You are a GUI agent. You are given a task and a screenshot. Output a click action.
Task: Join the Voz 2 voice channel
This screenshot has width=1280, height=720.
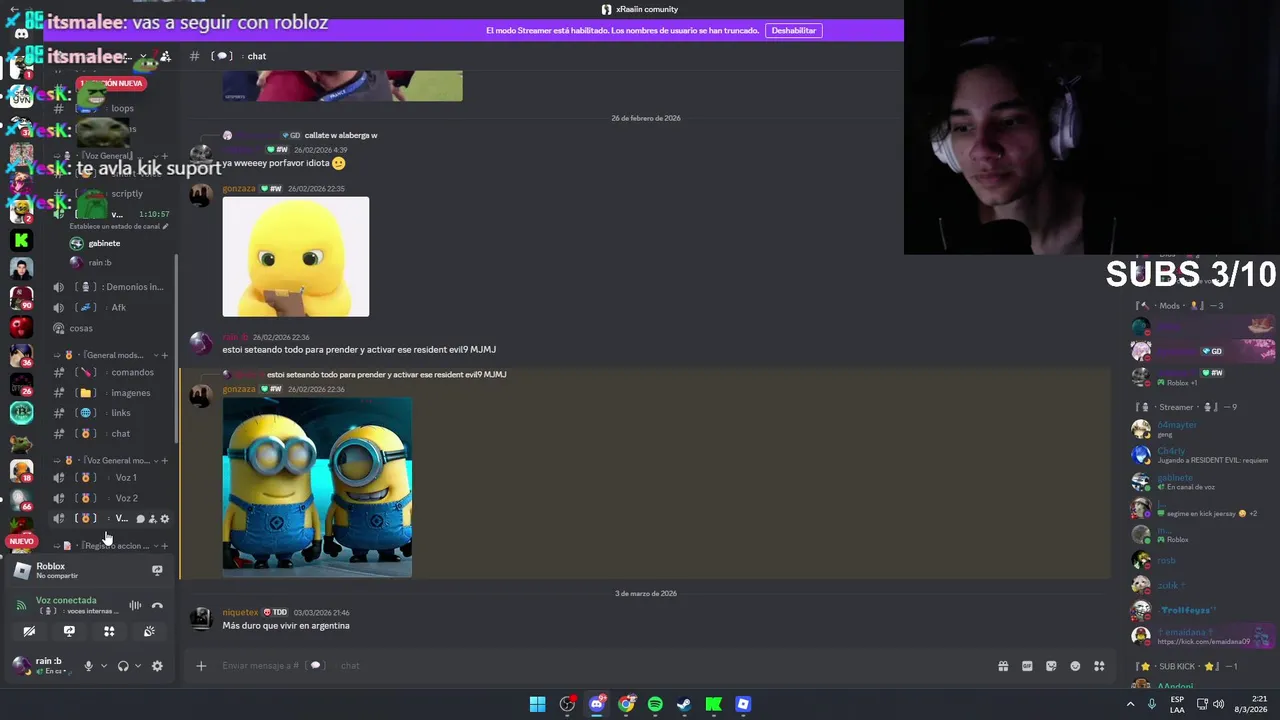(112, 498)
